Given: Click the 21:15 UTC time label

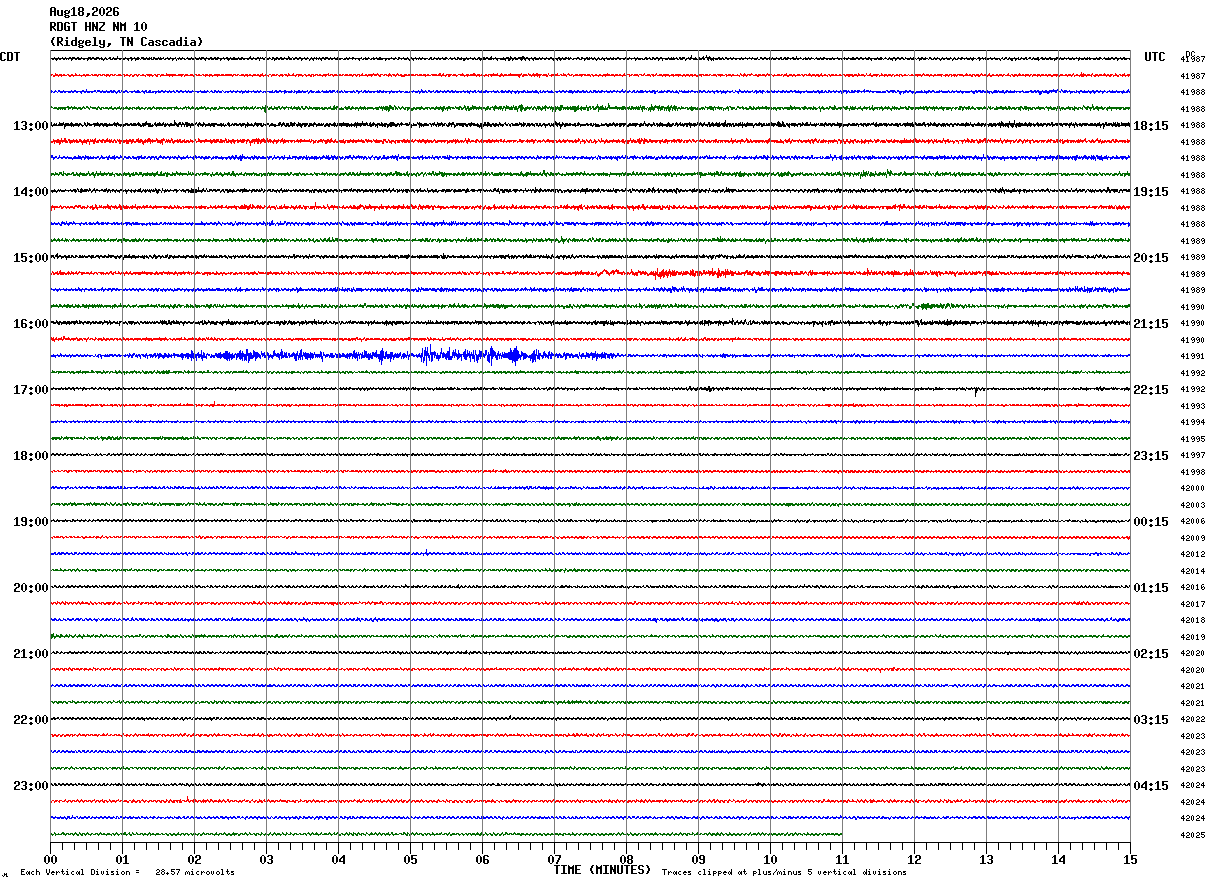Looking at the screenshot, I should click(x=1151, y=324).
